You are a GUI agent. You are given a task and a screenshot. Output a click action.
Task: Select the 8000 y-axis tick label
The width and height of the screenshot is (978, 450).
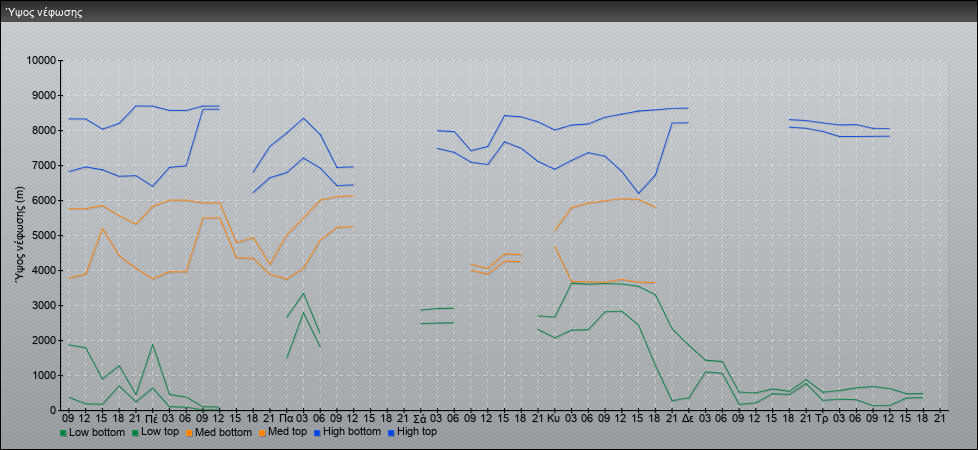tap(44, 130)
